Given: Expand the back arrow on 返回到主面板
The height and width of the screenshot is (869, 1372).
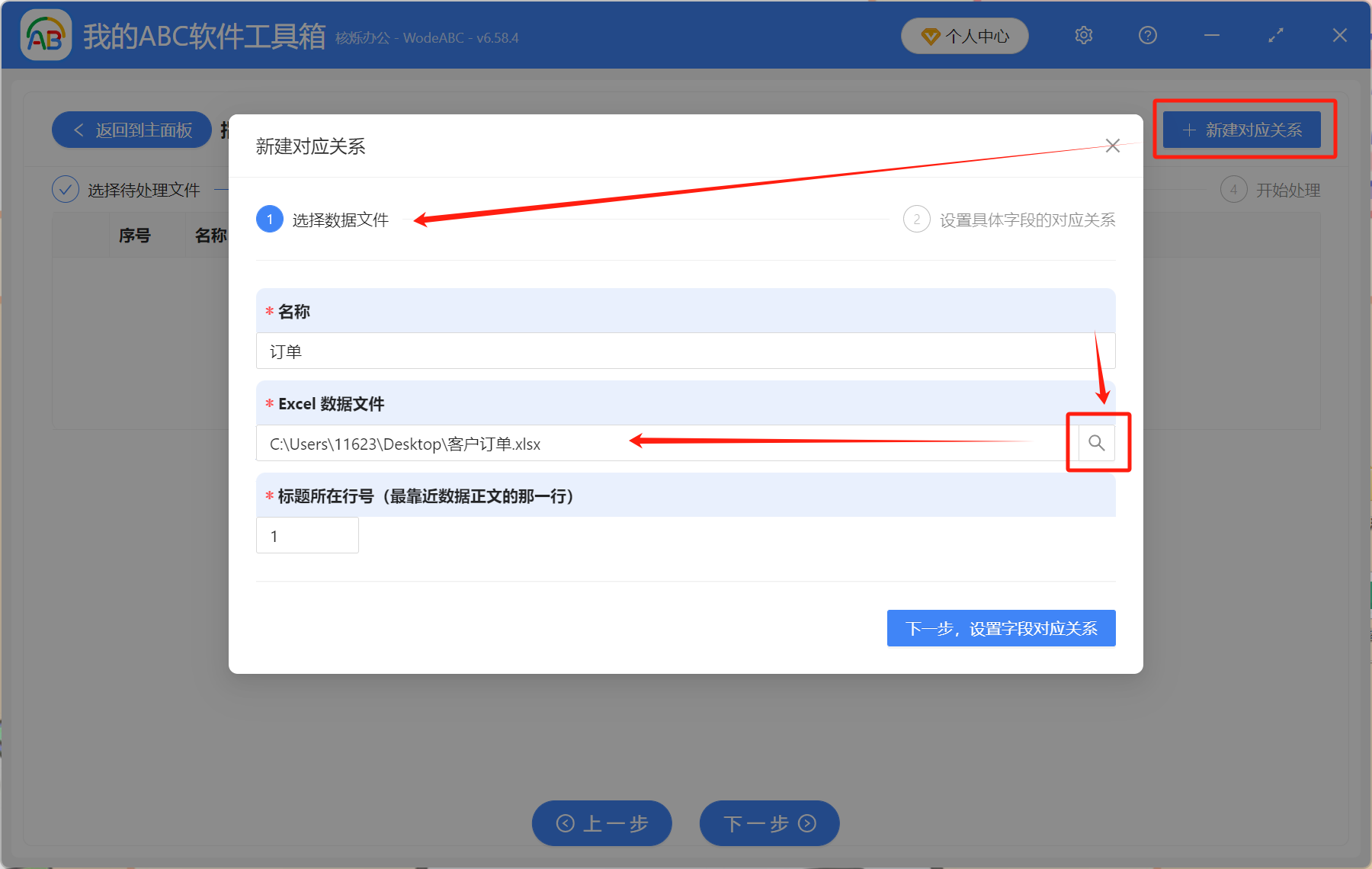Looking at the screenshot, I should tap(79, 130).
